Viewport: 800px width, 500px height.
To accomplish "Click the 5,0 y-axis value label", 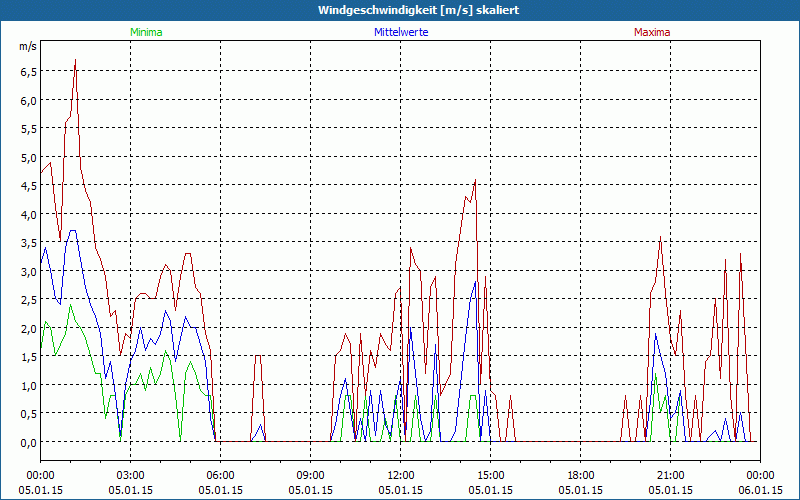I will point(29,158).
